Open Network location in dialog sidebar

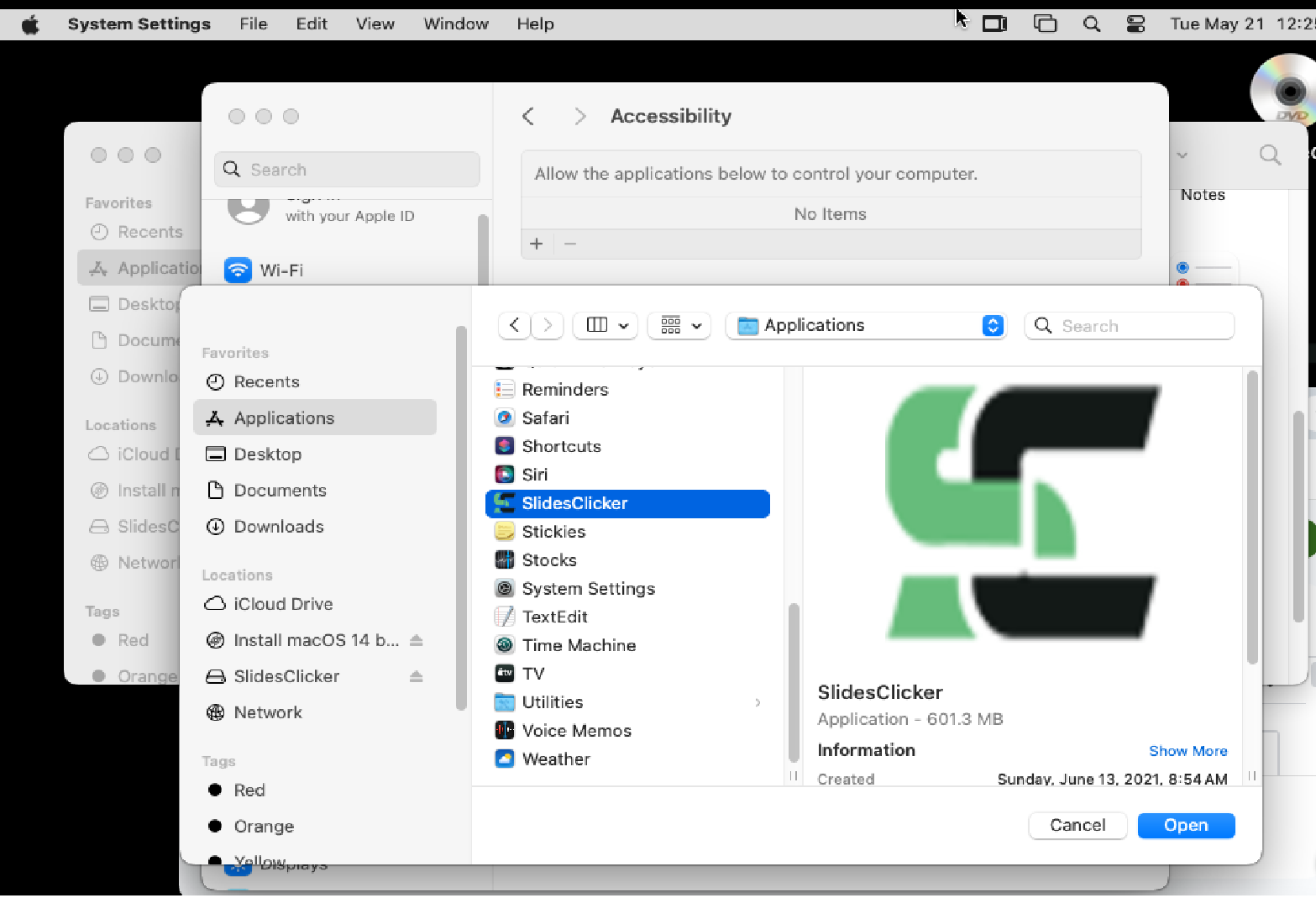(x=315, y=712)
